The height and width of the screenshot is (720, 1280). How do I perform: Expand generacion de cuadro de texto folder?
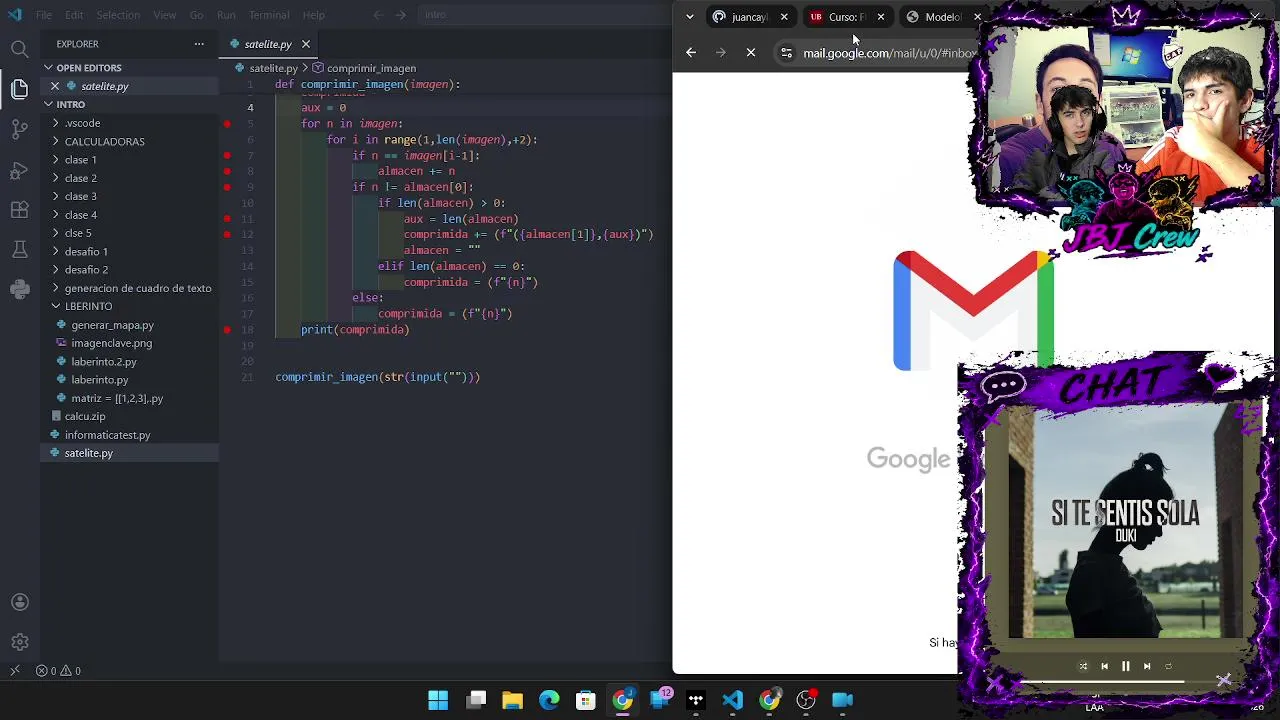click(131, 288)
